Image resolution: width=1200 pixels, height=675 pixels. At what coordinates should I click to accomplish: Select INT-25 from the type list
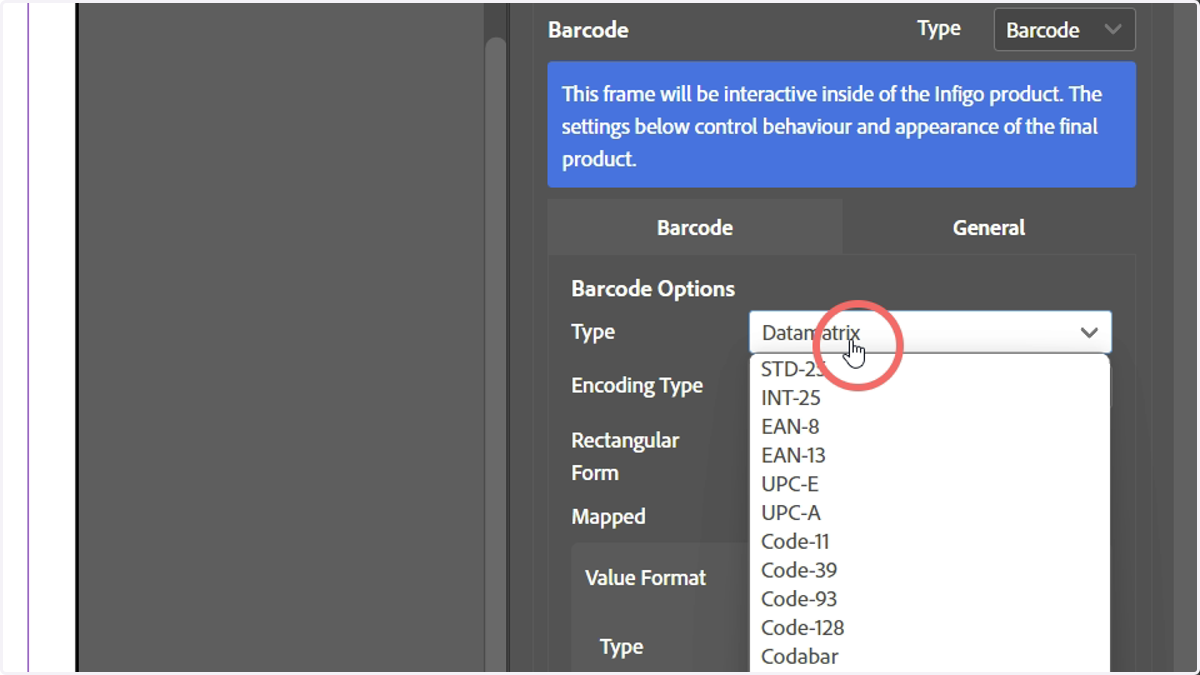(930, 398)
